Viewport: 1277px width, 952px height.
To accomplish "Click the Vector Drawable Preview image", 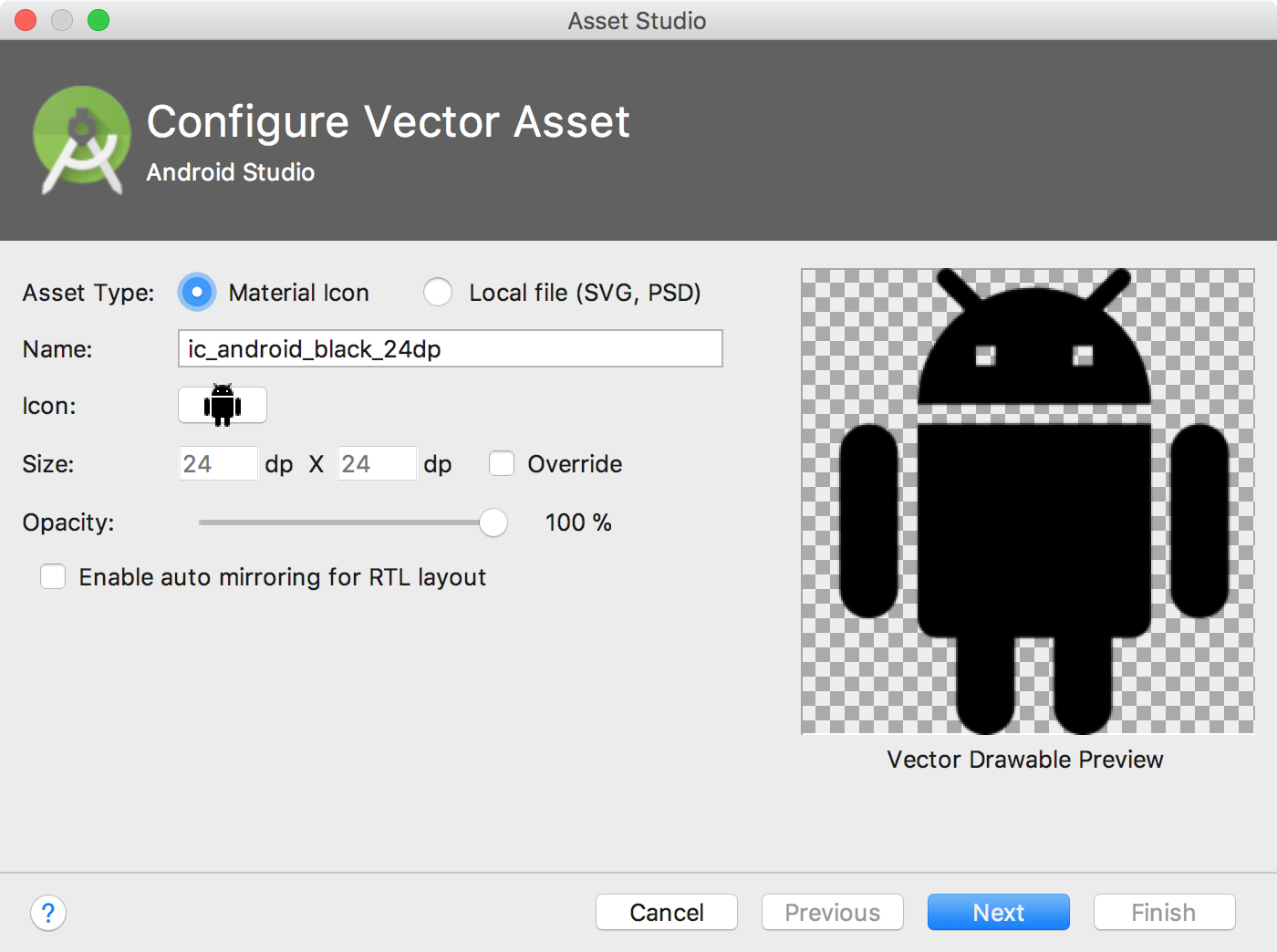I will (1028, 502).
